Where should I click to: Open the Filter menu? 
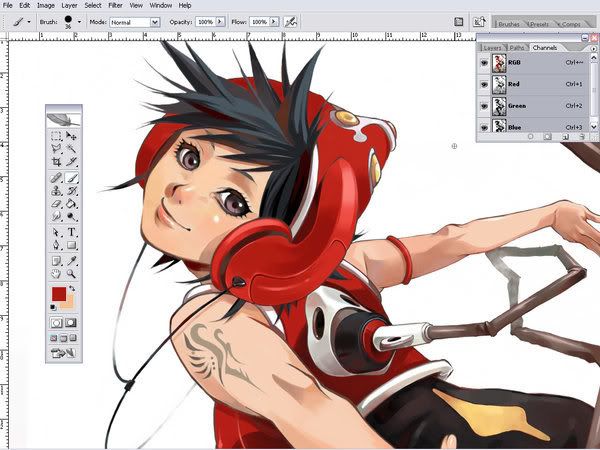115,5
